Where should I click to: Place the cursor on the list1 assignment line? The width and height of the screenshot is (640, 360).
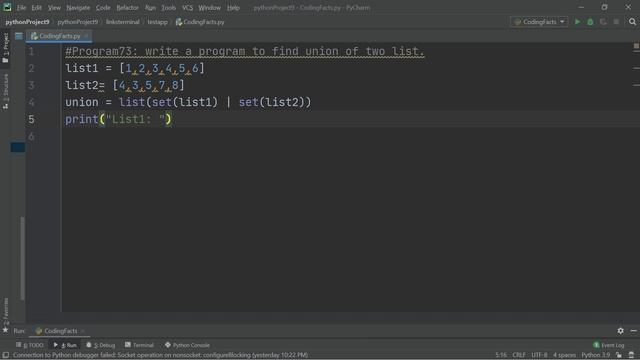point(135,68)
